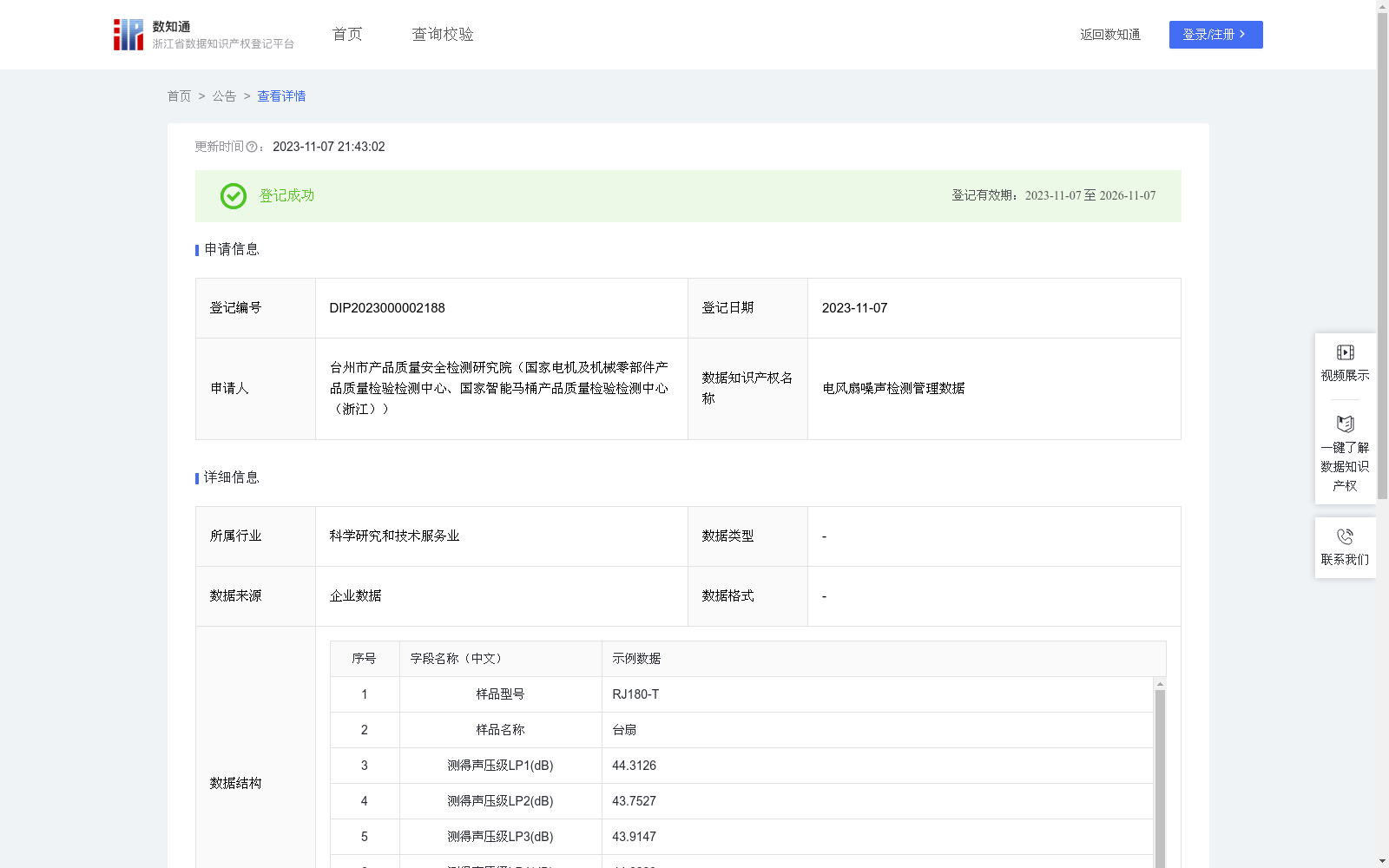1389x868 pixels.
Task: Open the 视频展示 video icon
Action: click(x=1345, y=352)
